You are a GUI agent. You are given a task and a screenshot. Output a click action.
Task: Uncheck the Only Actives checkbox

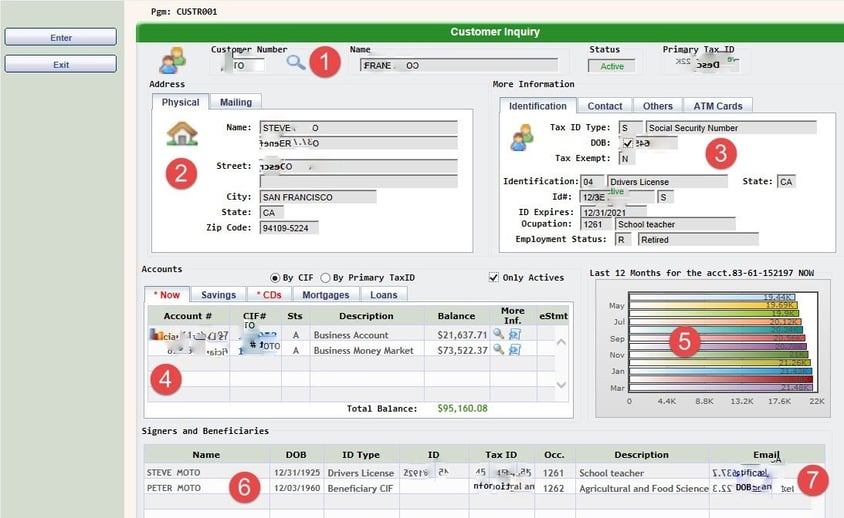[494, 277]
